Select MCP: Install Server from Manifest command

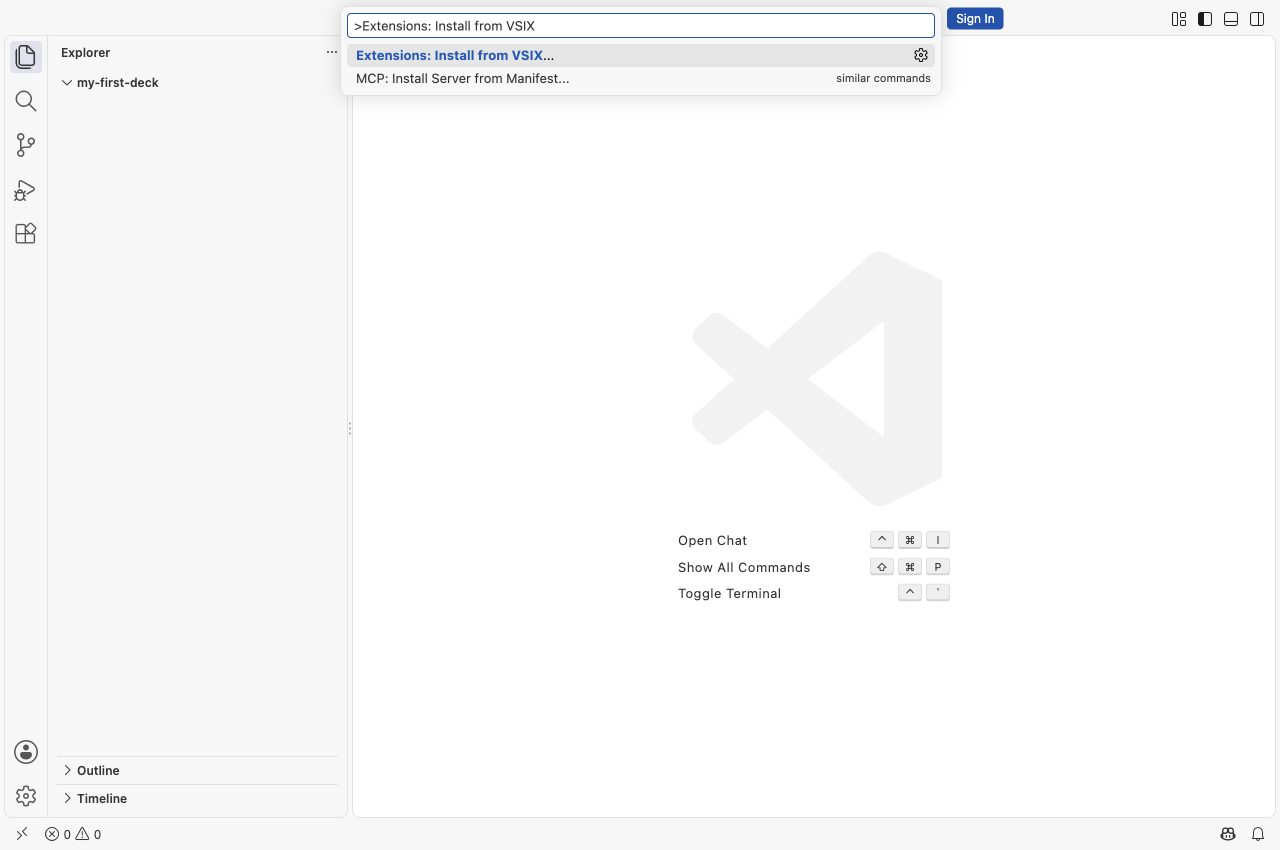(641, 79)
